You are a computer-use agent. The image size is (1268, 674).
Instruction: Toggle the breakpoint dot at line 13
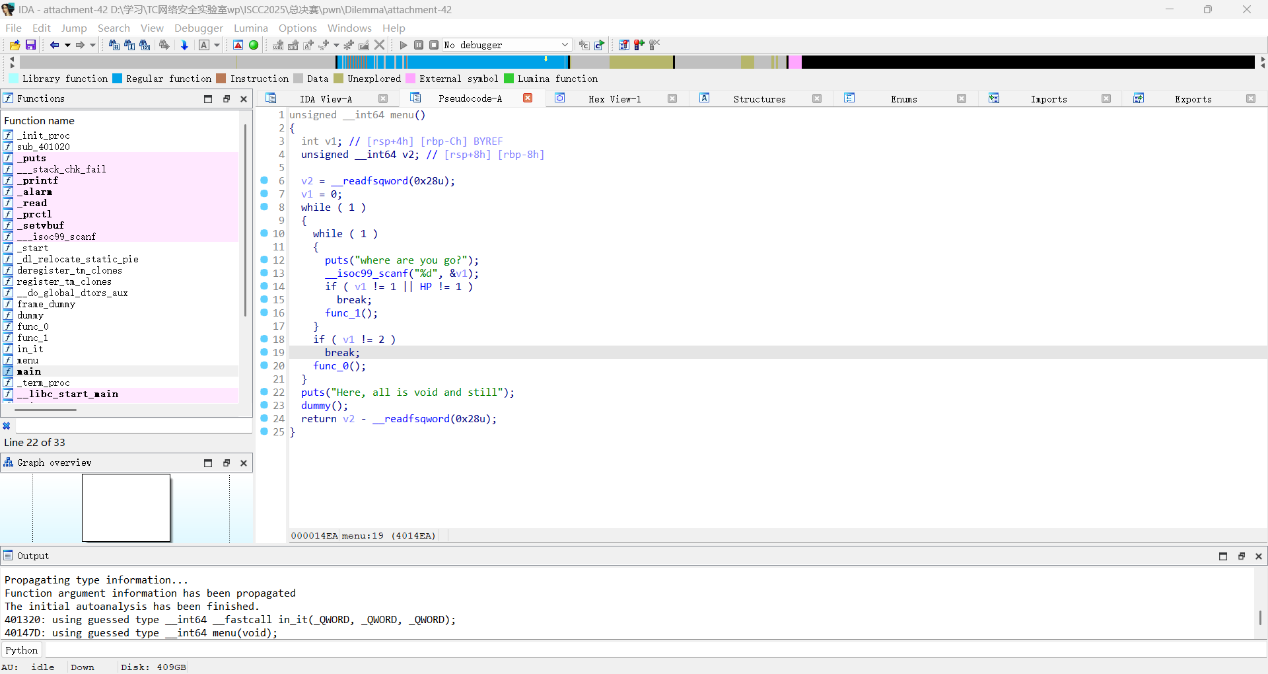pos(264,273)
